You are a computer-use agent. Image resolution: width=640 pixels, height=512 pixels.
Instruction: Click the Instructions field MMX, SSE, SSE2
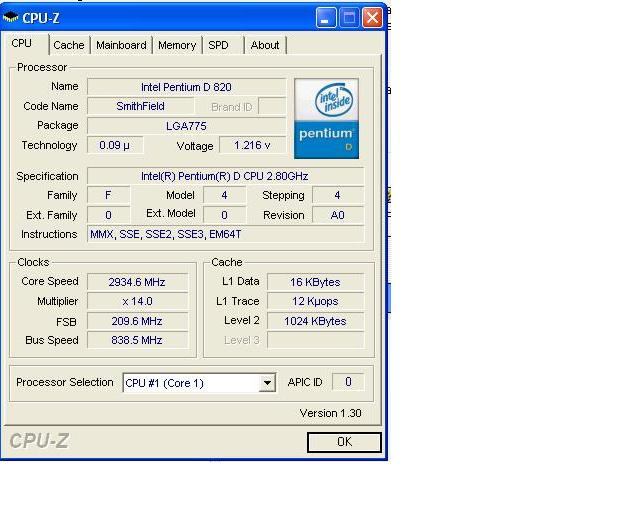click(225, 234)
